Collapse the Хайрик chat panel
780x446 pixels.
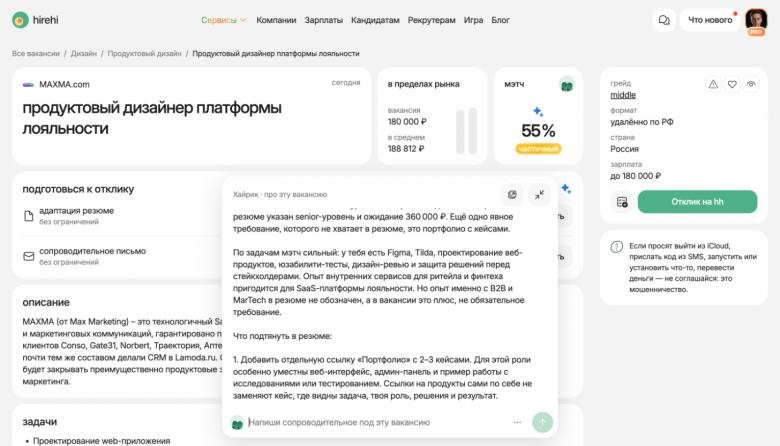(x=539, y=194)
